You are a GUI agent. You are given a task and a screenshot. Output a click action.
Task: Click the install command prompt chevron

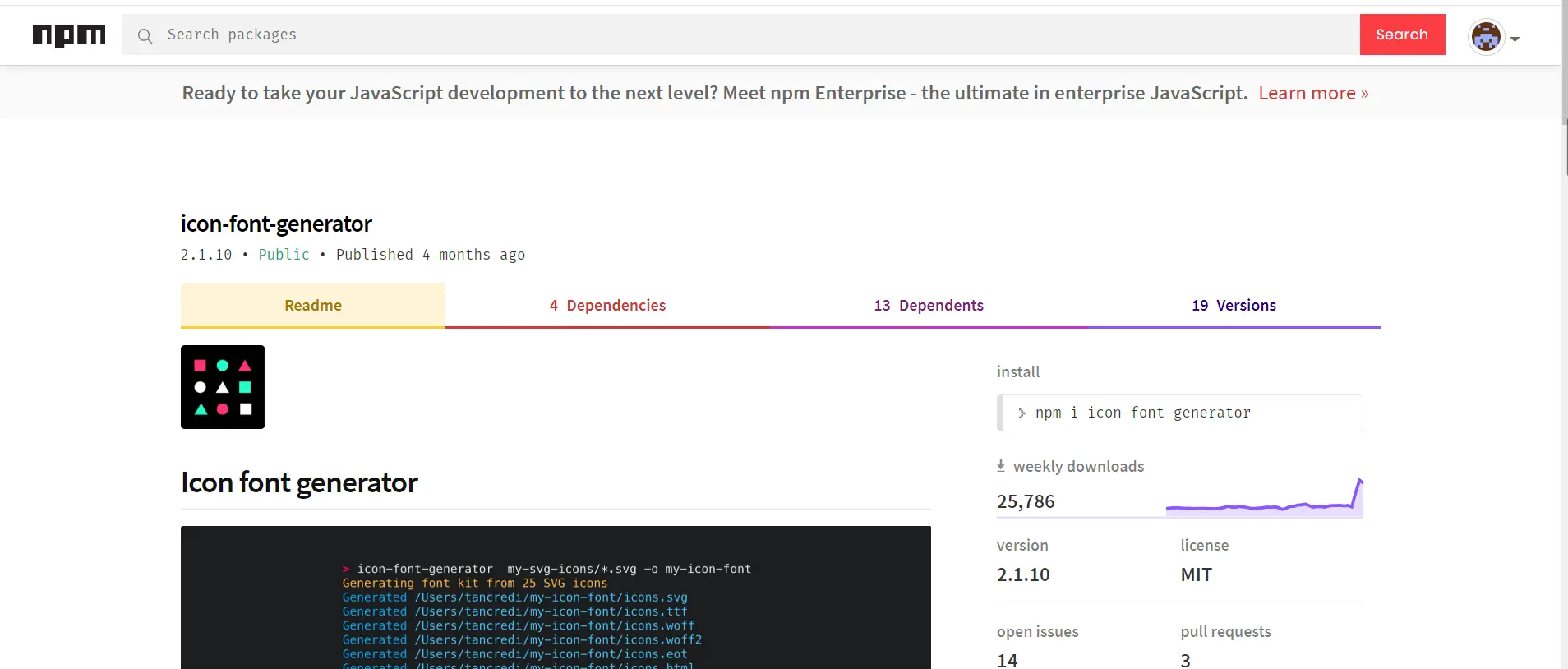(x=1022, y=413)
